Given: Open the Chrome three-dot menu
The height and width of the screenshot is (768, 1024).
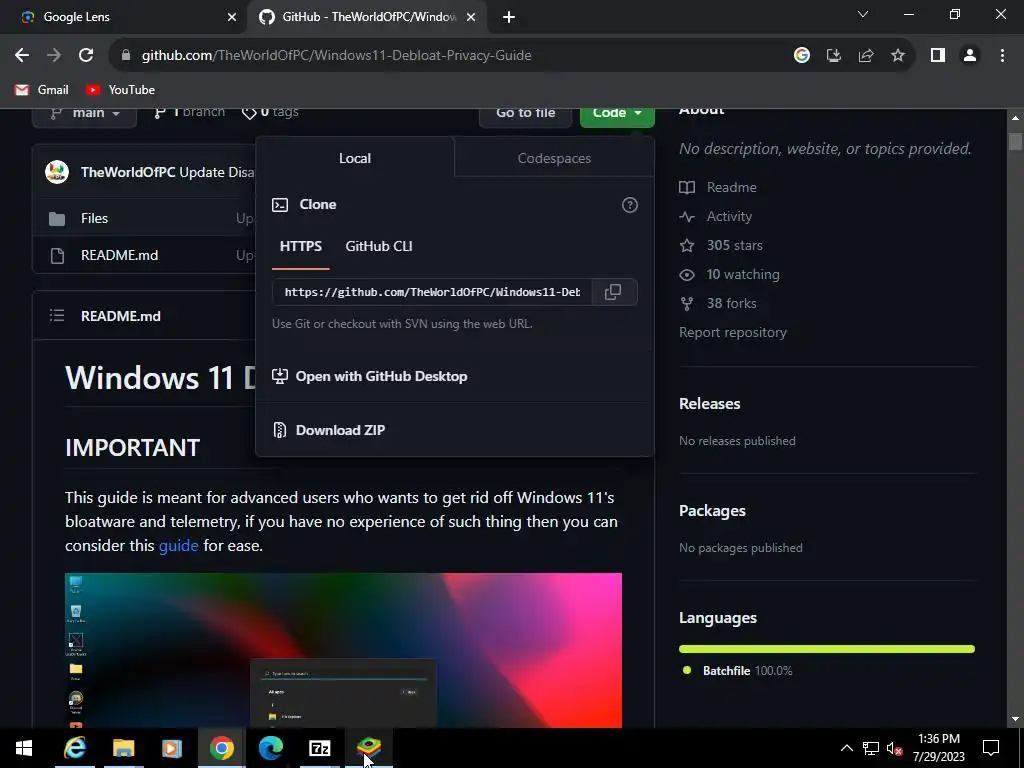Looking at the screenshot, I should click(x=1002, y=56).
